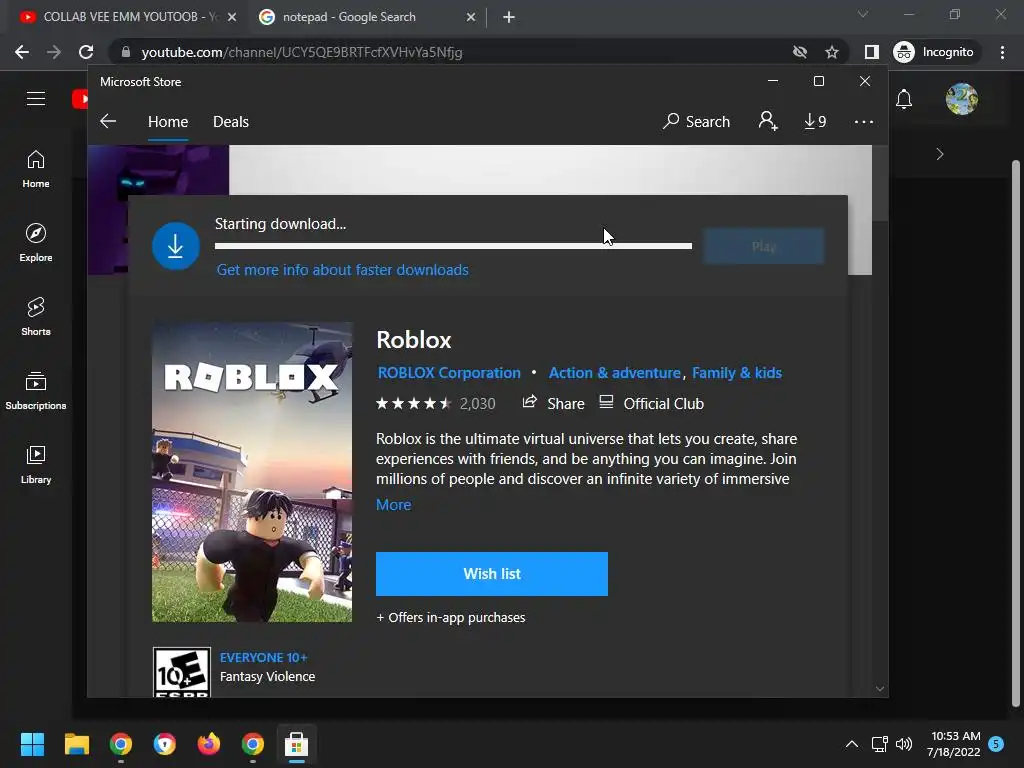Open 'Get more info about faster downloads'
The height and width of the screenshot is (768, 1024).
342,270
